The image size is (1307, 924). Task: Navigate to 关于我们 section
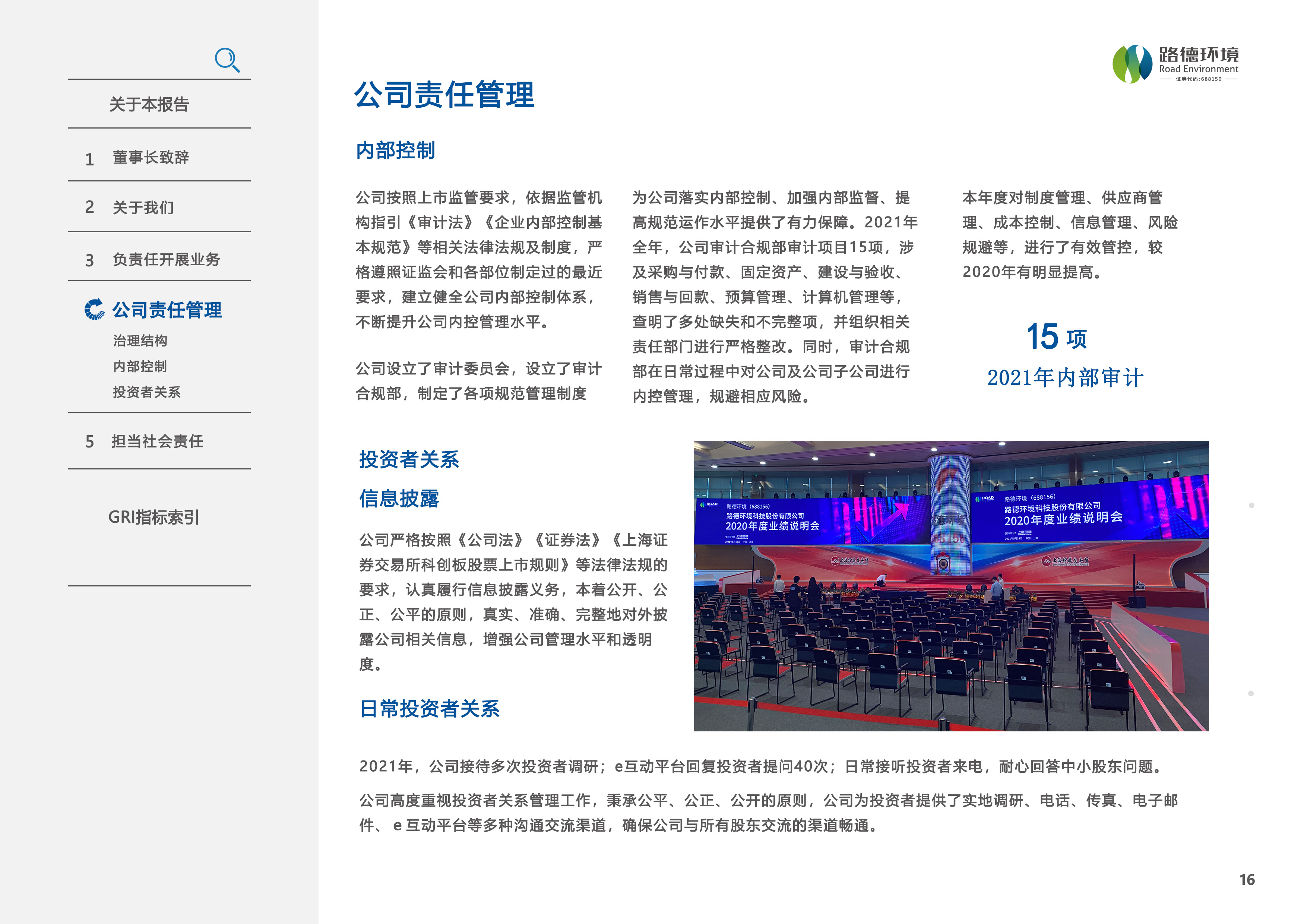[x=143, y=208]
